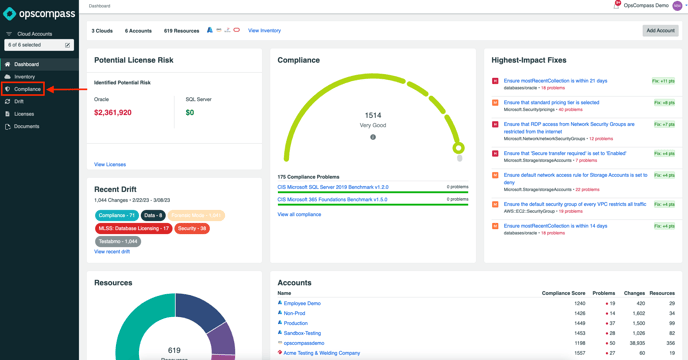Screen dimensions: 688x360
Task: Select the 'Forensic Mode - 1,041' drift tag
Action: click(x=196, y=215)
